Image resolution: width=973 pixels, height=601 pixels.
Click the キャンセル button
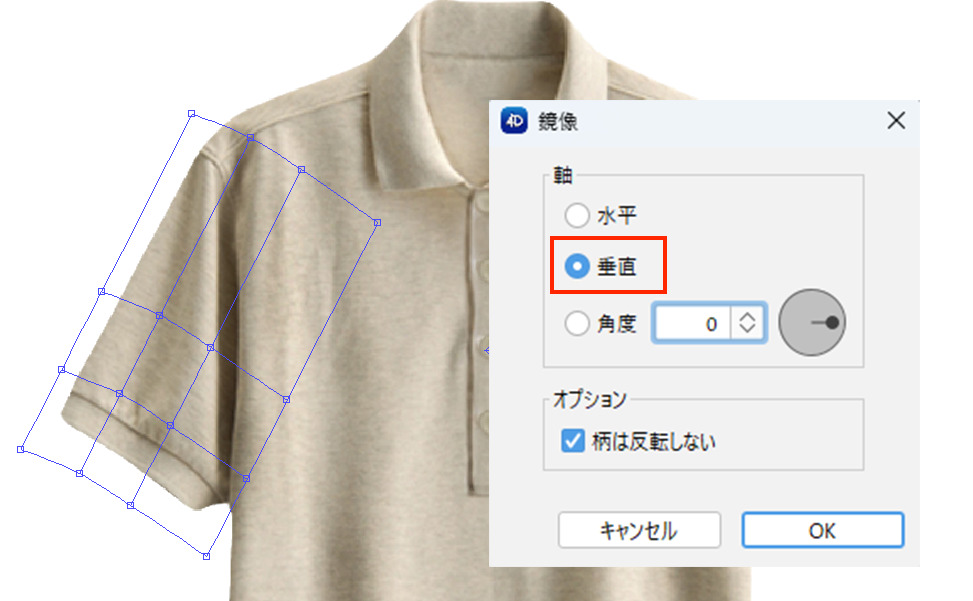coord(639,530)
